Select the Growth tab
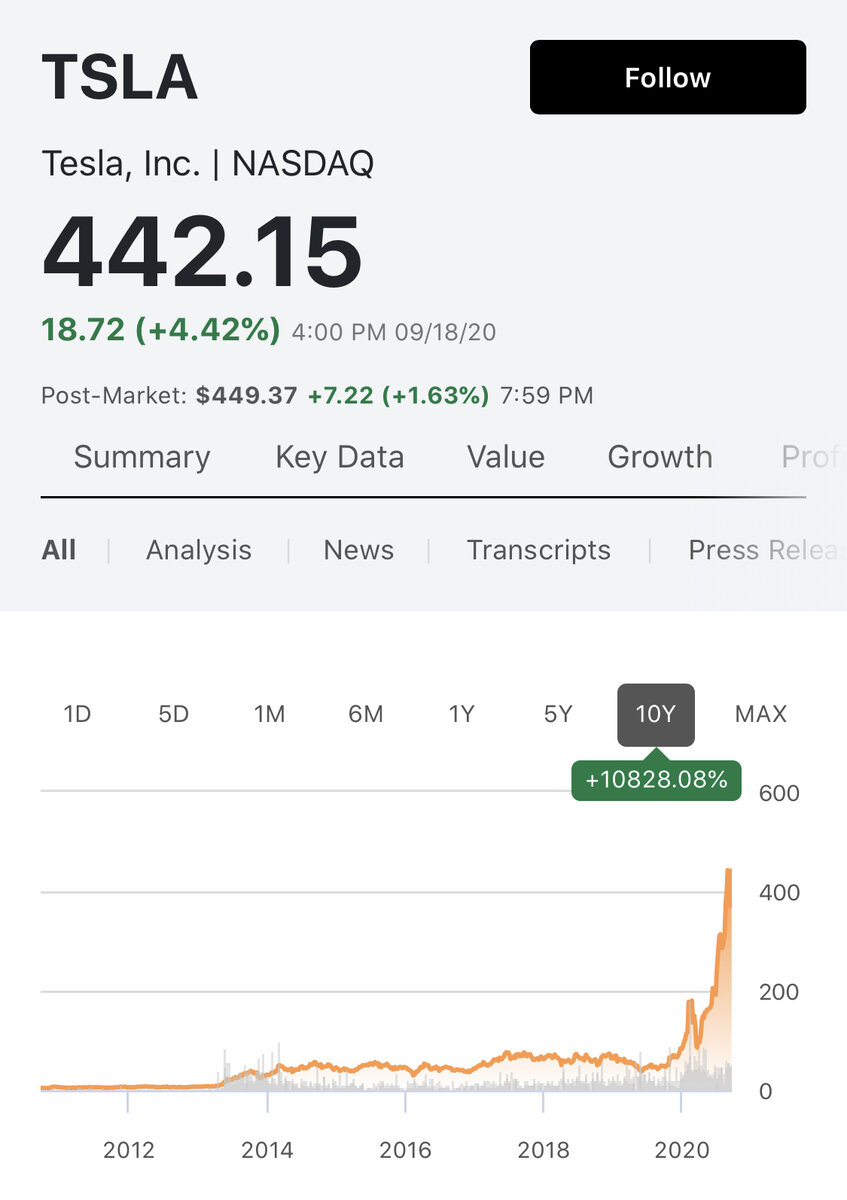Image resolution: width=847 pixels, height=1200 pixels. 660,457
